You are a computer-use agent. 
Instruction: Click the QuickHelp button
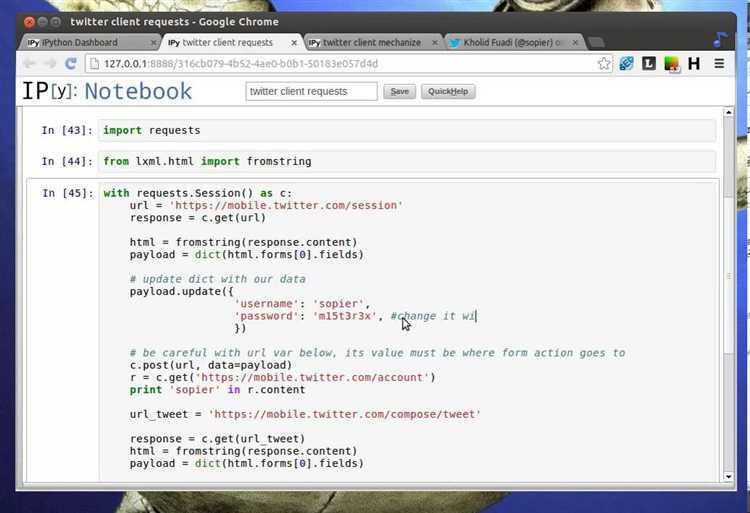tap(448, 91)
